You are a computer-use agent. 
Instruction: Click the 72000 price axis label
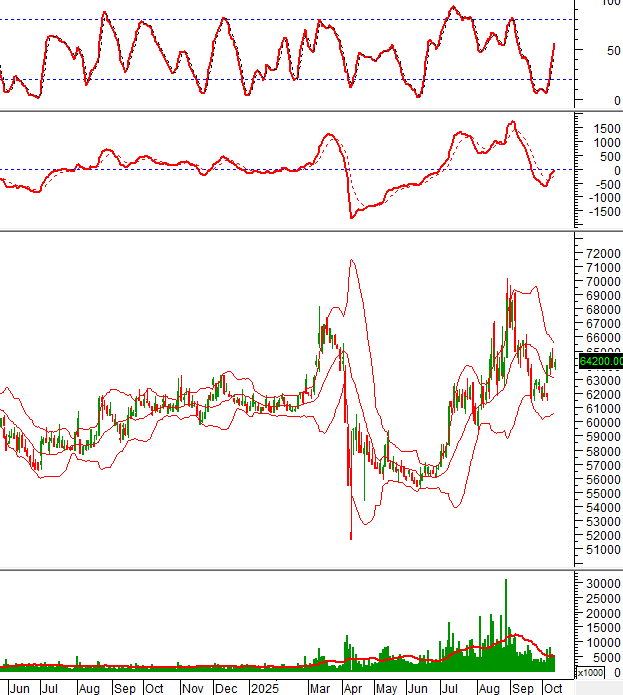pos(599,254)
